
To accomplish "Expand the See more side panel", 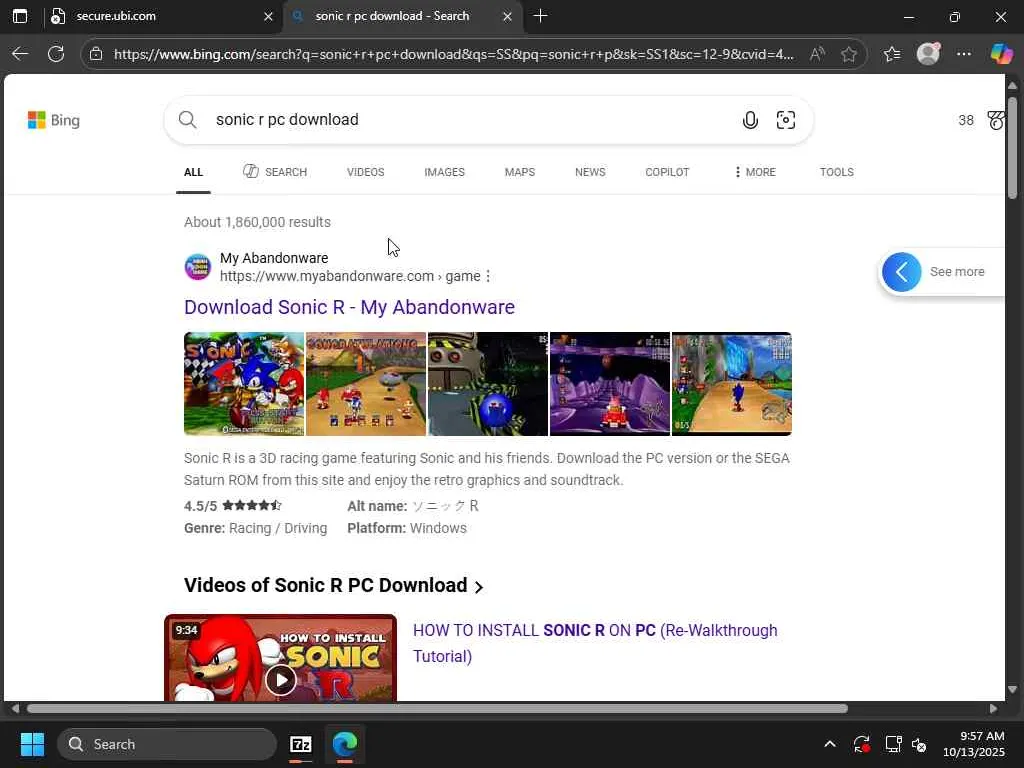I will [x=941, y=272].
